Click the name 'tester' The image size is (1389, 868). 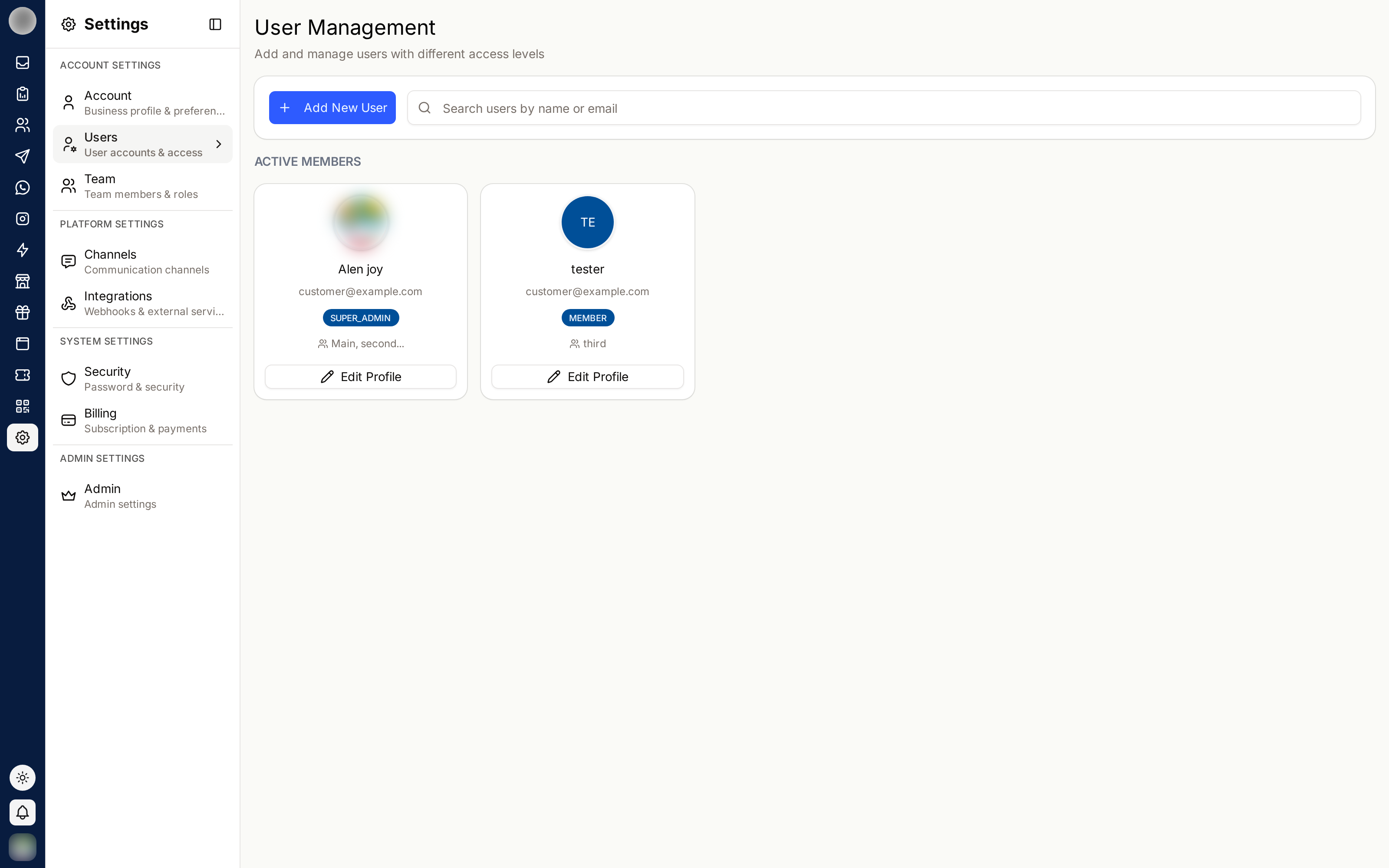(587, 269)
